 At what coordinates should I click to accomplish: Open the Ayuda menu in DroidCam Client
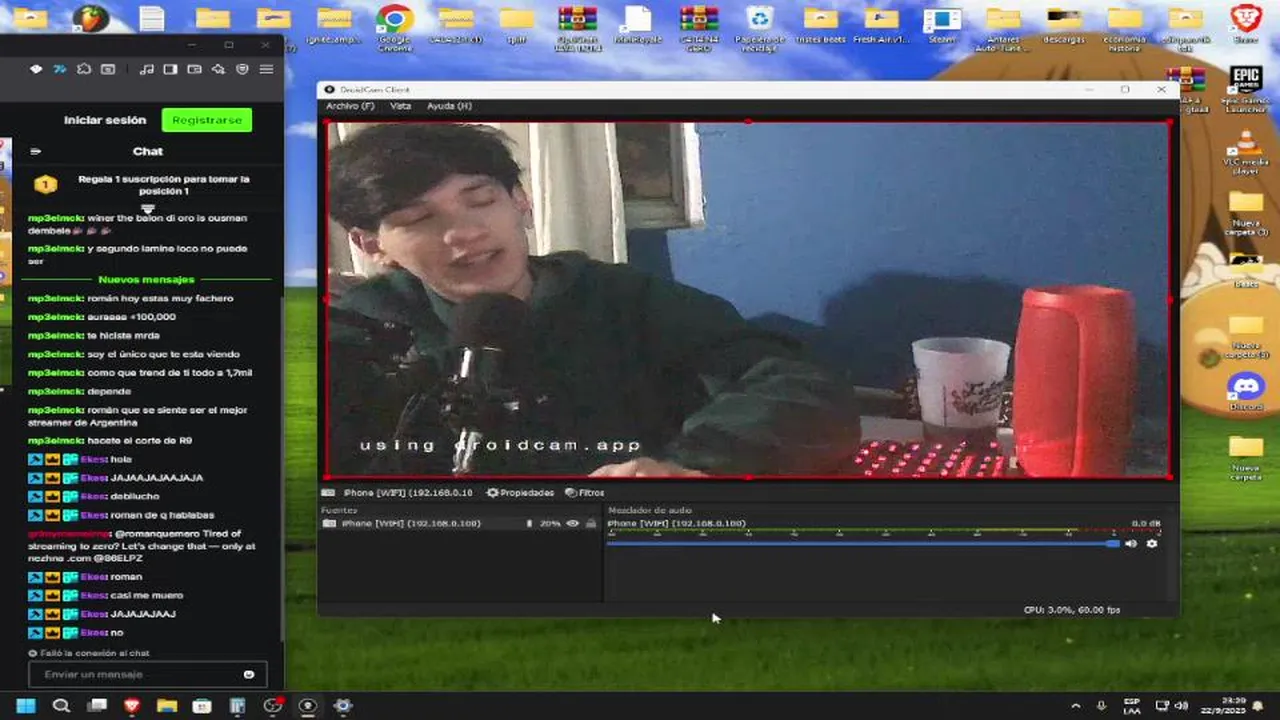(449, 106)
